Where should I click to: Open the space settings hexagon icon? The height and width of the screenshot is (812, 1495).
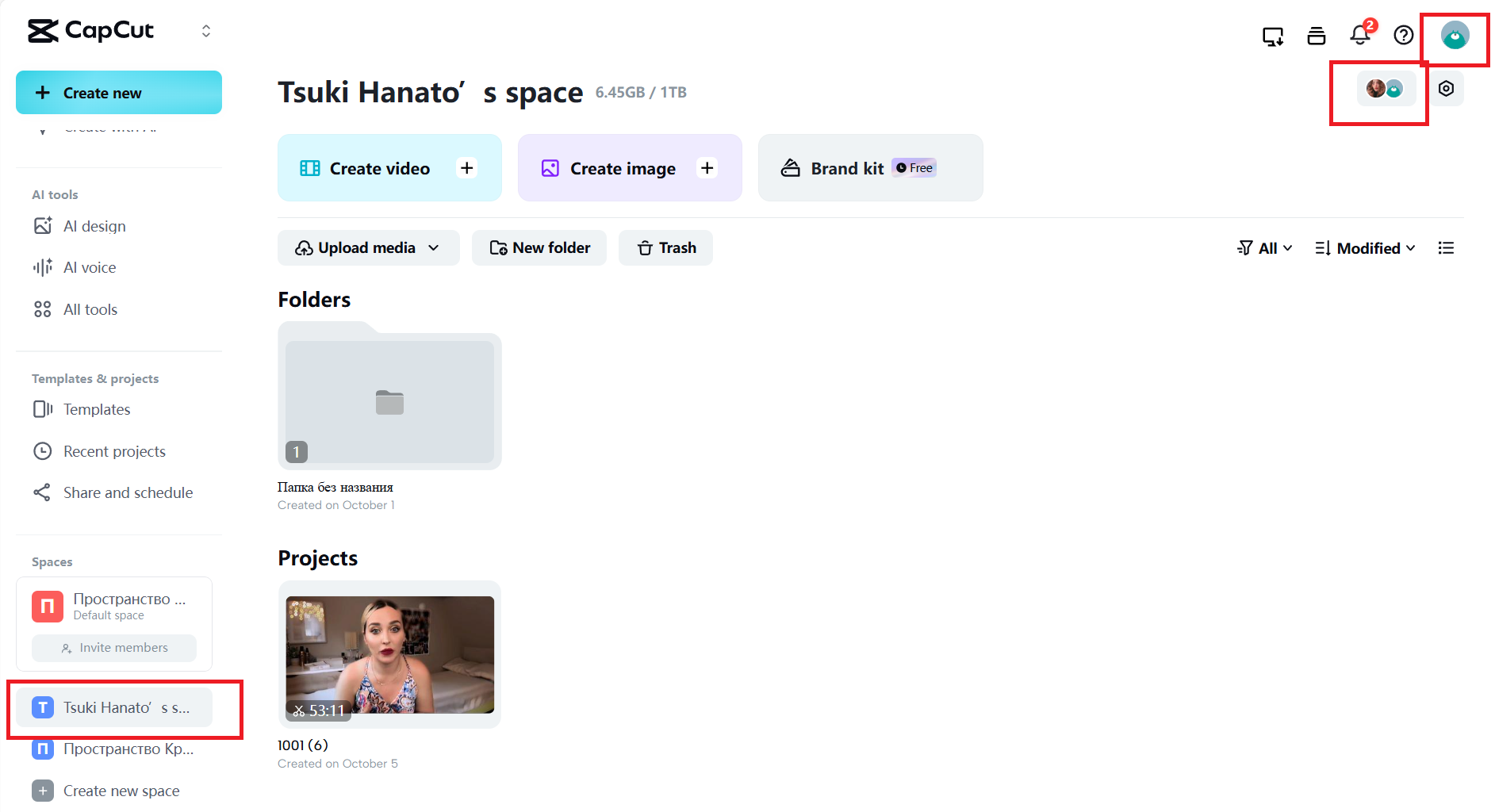(x=1446, y=89)
